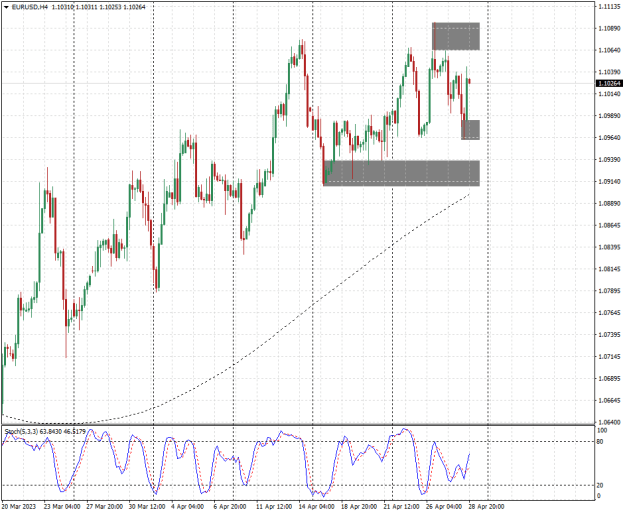Viewport: 625px width, 514px height.
Task: Click the 30 Mar 12:00 time label
Action: click(x=147, y=507)
